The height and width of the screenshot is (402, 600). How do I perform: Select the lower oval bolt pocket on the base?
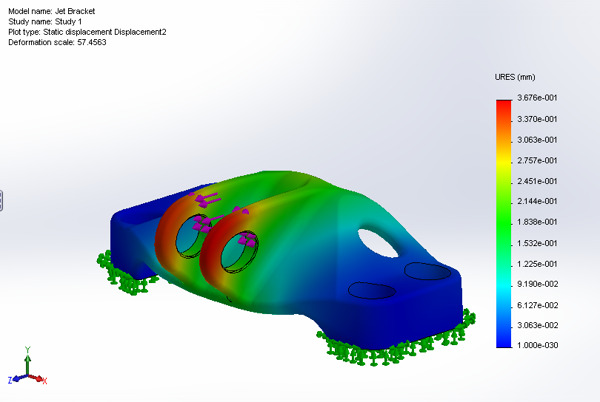(372, 290)
